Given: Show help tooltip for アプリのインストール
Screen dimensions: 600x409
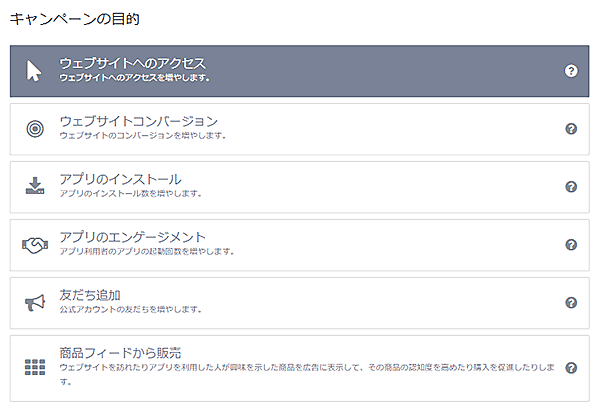Looking at the screenshot, I should 571,186.
